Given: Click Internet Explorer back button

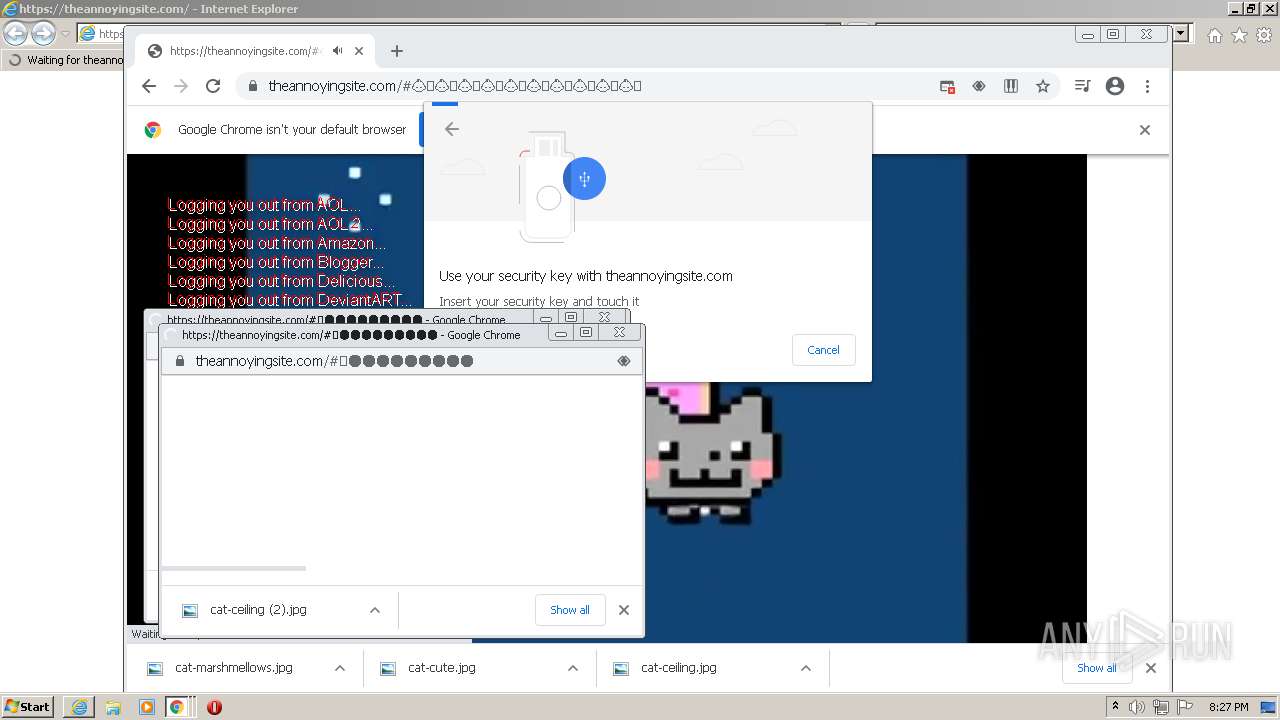Looking at the screenshot, I should [16, 33].
